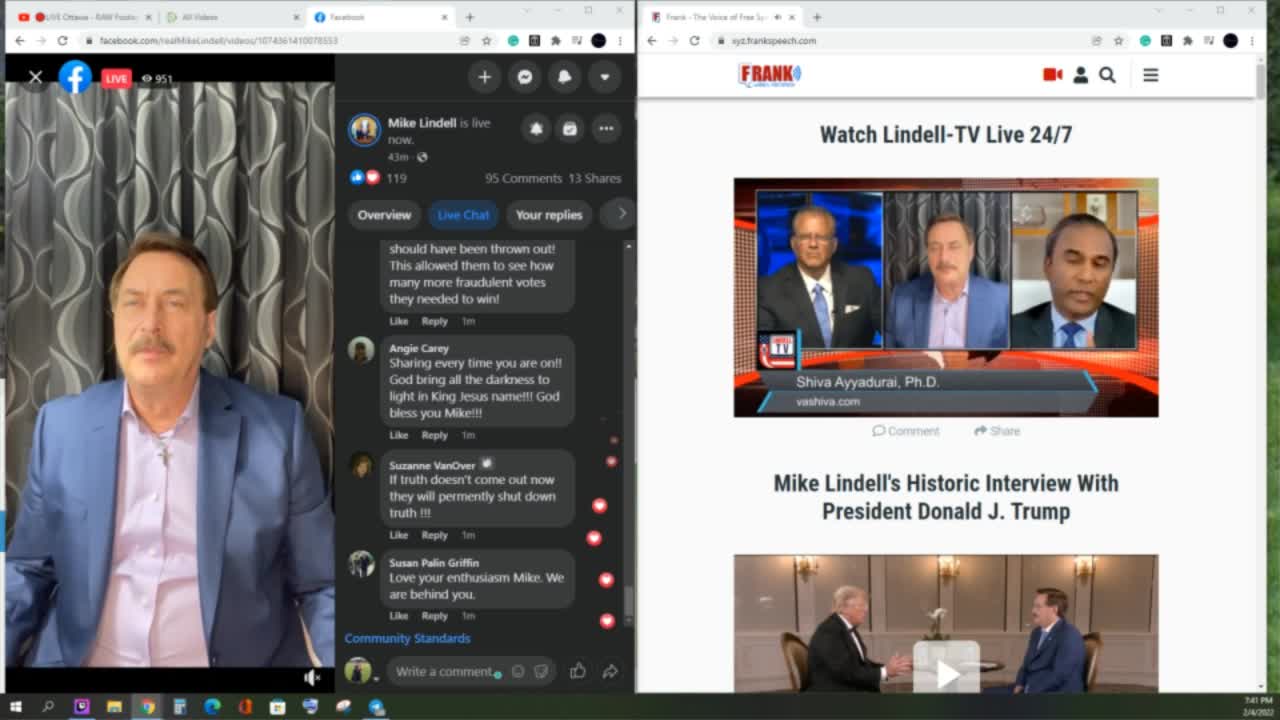Open the Facebook Messenger icon
1280x720 pixels.
tap(524, 77)
